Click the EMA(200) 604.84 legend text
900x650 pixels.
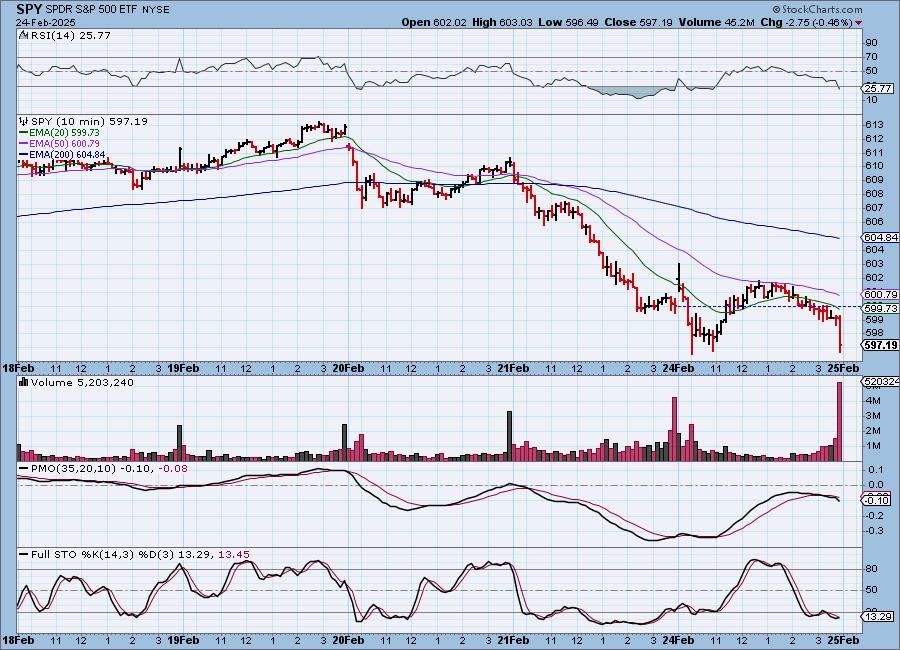pyautogui.click(x=67, y=154)
